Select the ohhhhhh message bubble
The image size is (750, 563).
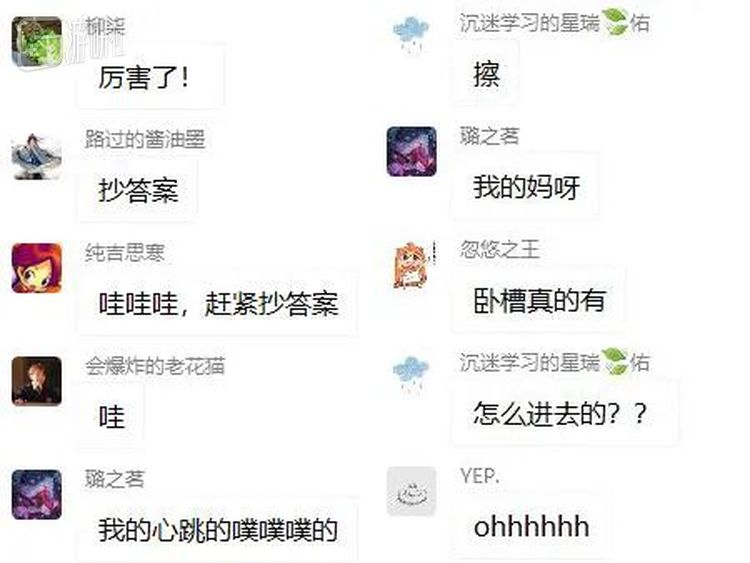[531, 527]
